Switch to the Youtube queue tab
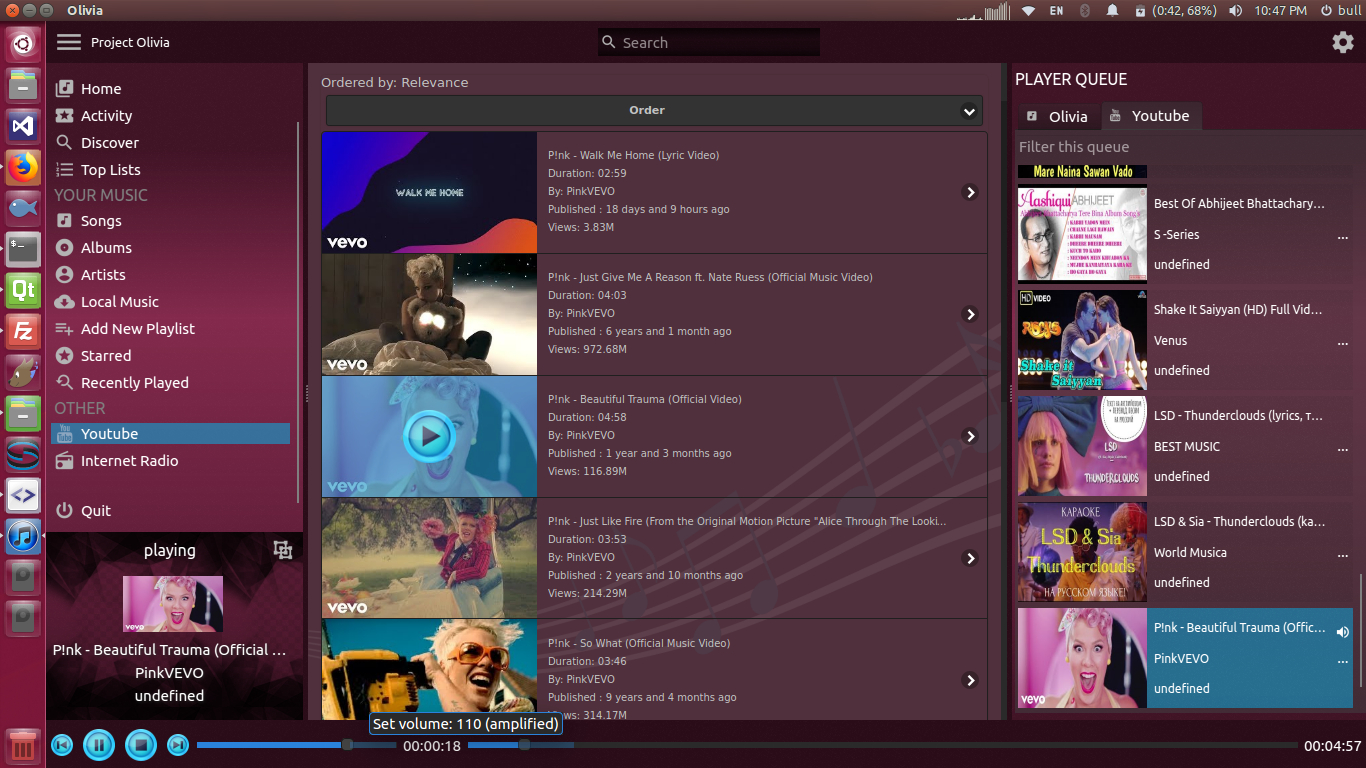Image resolution: width=1366 pixels, height=768 pixels. [x=1151, y=116]
